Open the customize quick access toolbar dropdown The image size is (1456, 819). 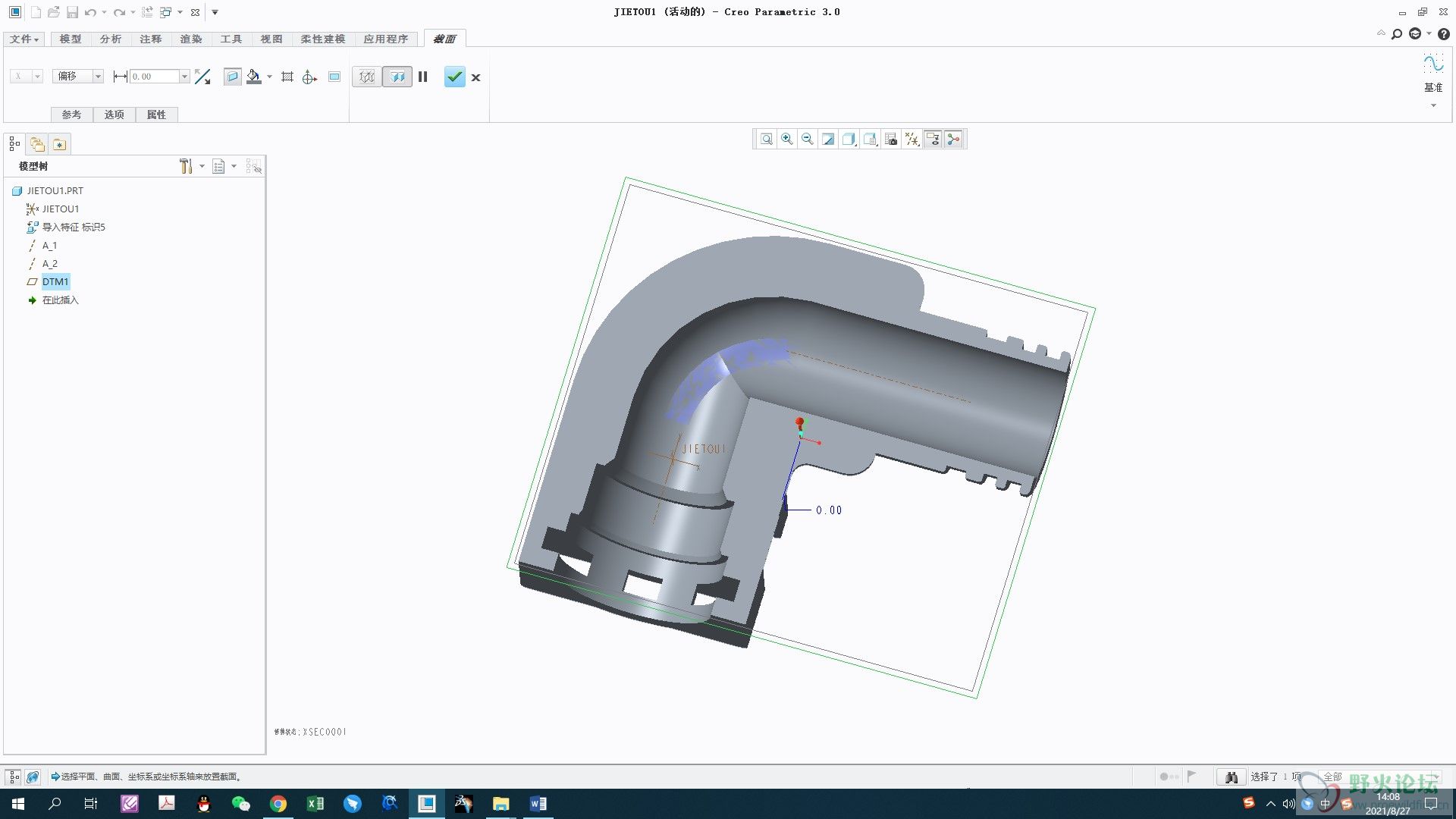tap(215, 12)
